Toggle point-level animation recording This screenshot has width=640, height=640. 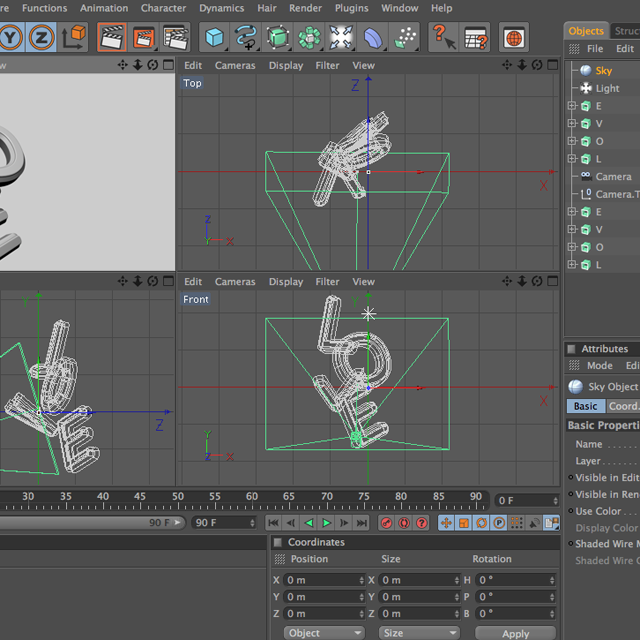pyautogui.click(x=517, y=523)
